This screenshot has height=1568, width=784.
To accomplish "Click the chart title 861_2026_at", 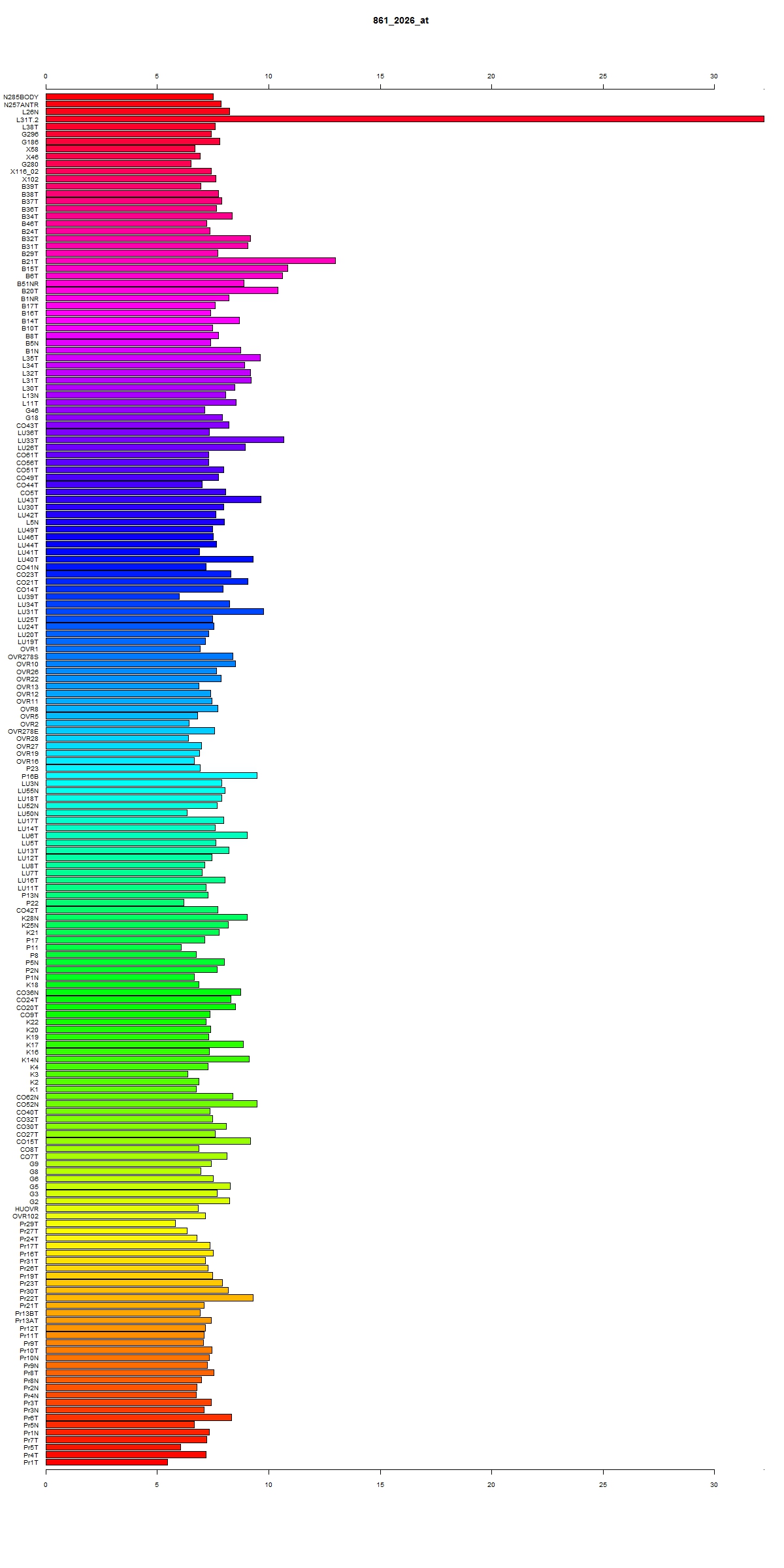I will 400,20.
